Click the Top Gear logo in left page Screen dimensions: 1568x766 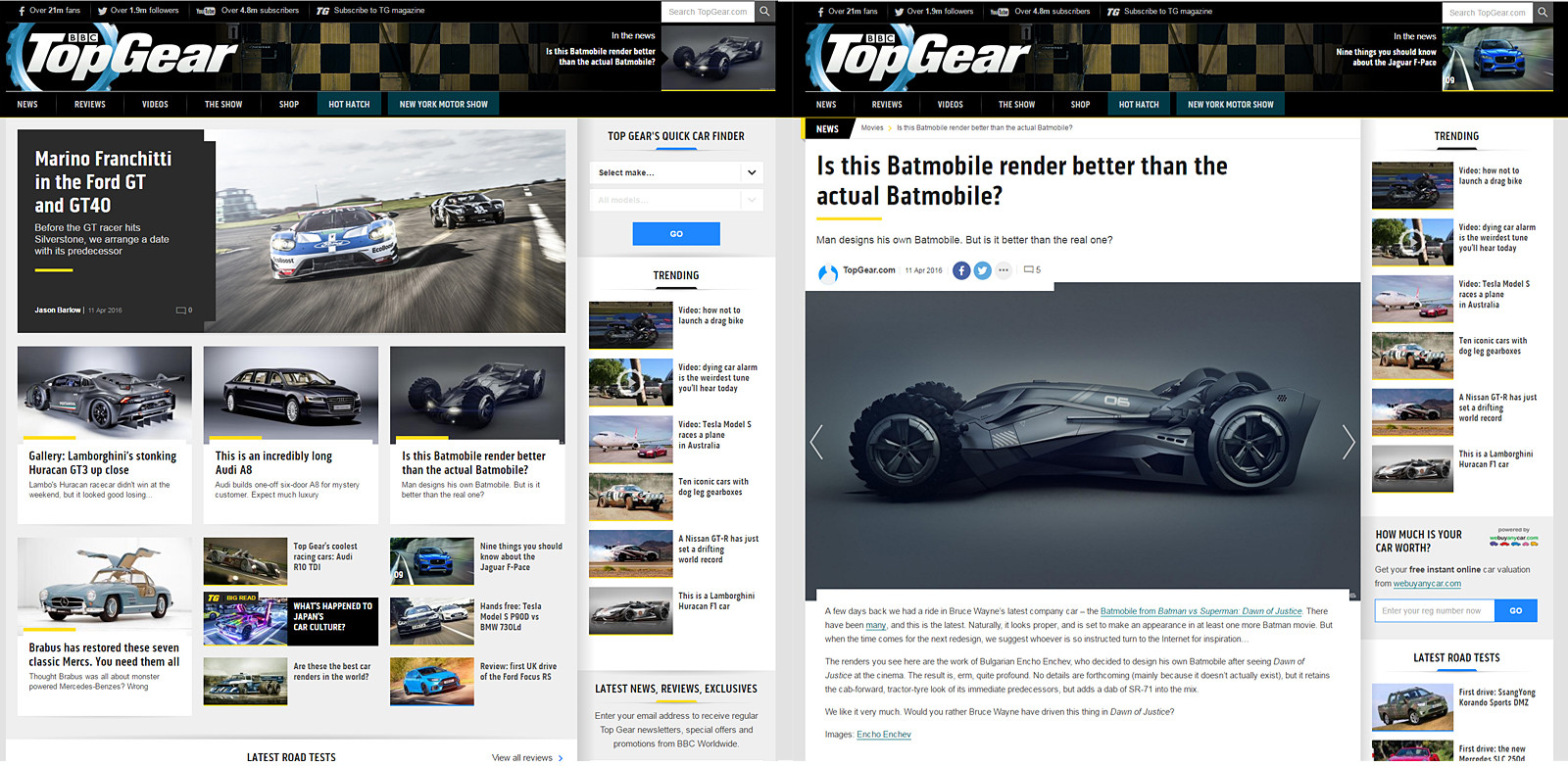click(122, 56)
